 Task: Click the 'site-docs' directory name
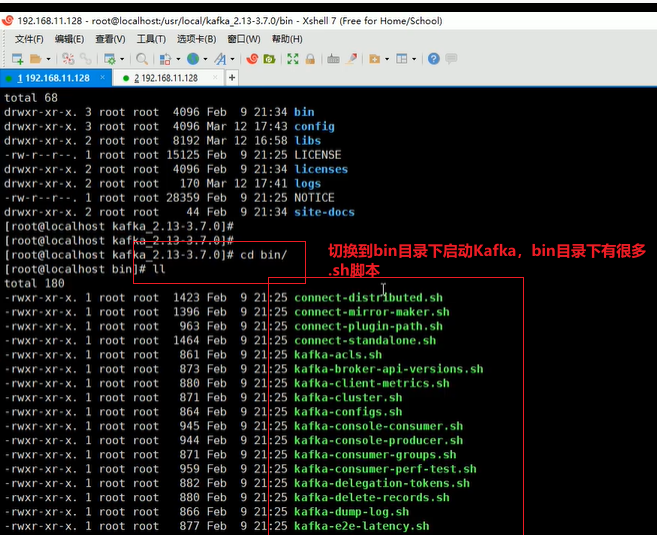click(324, 212)
